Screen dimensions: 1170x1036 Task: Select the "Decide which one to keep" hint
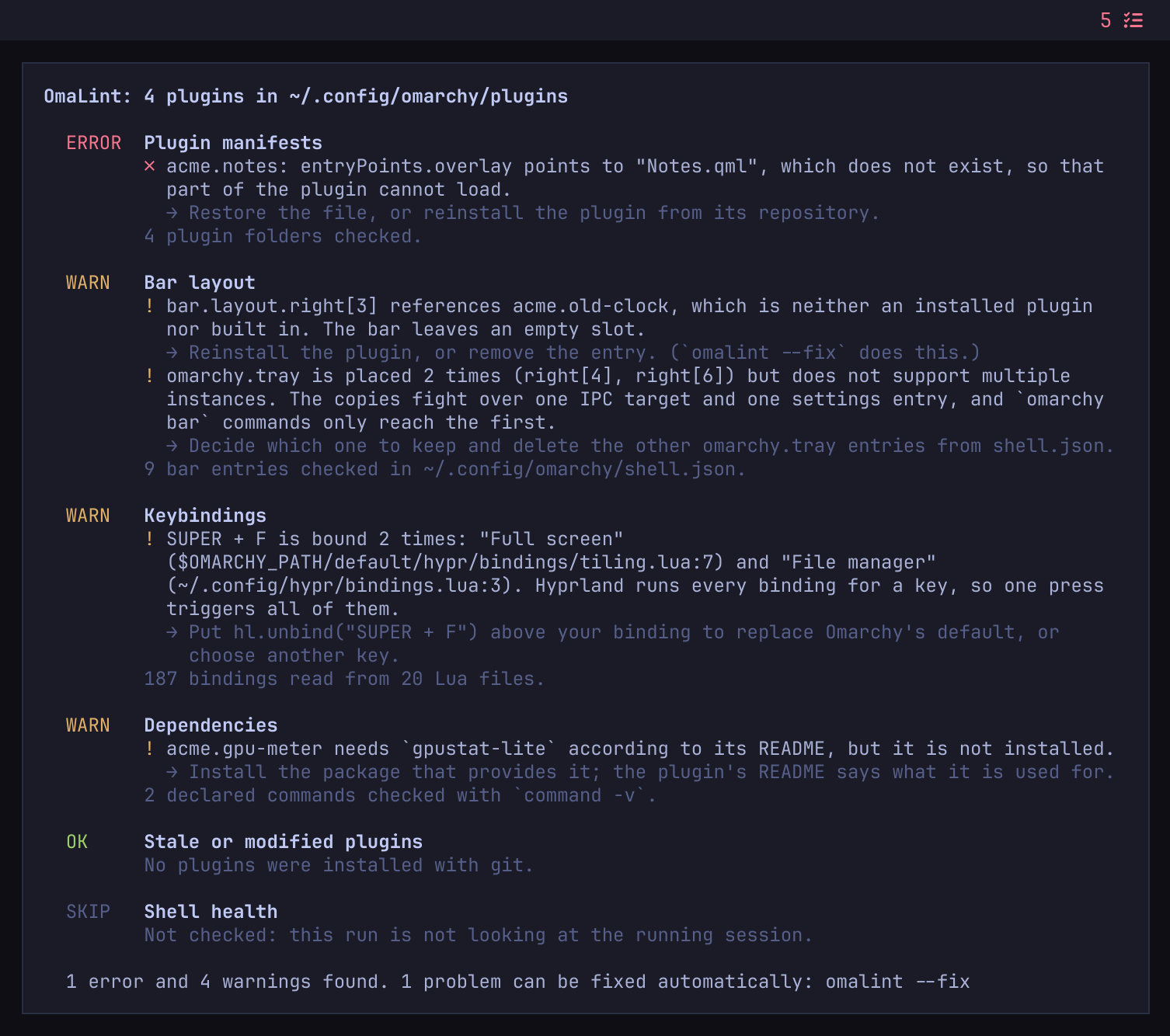coord(640,446)
